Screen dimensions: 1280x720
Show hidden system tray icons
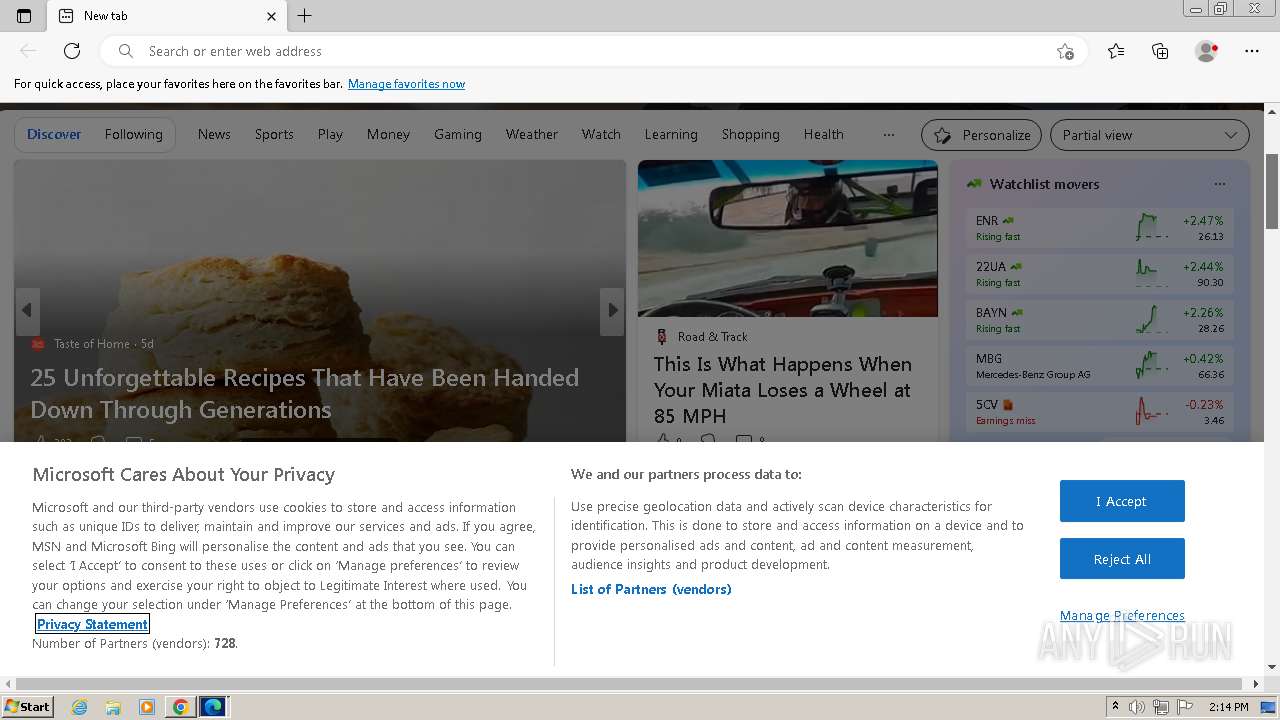click(1115, 707)
